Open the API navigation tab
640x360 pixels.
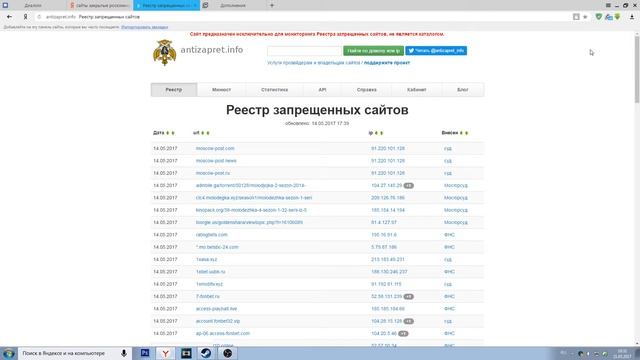point(322,90)
